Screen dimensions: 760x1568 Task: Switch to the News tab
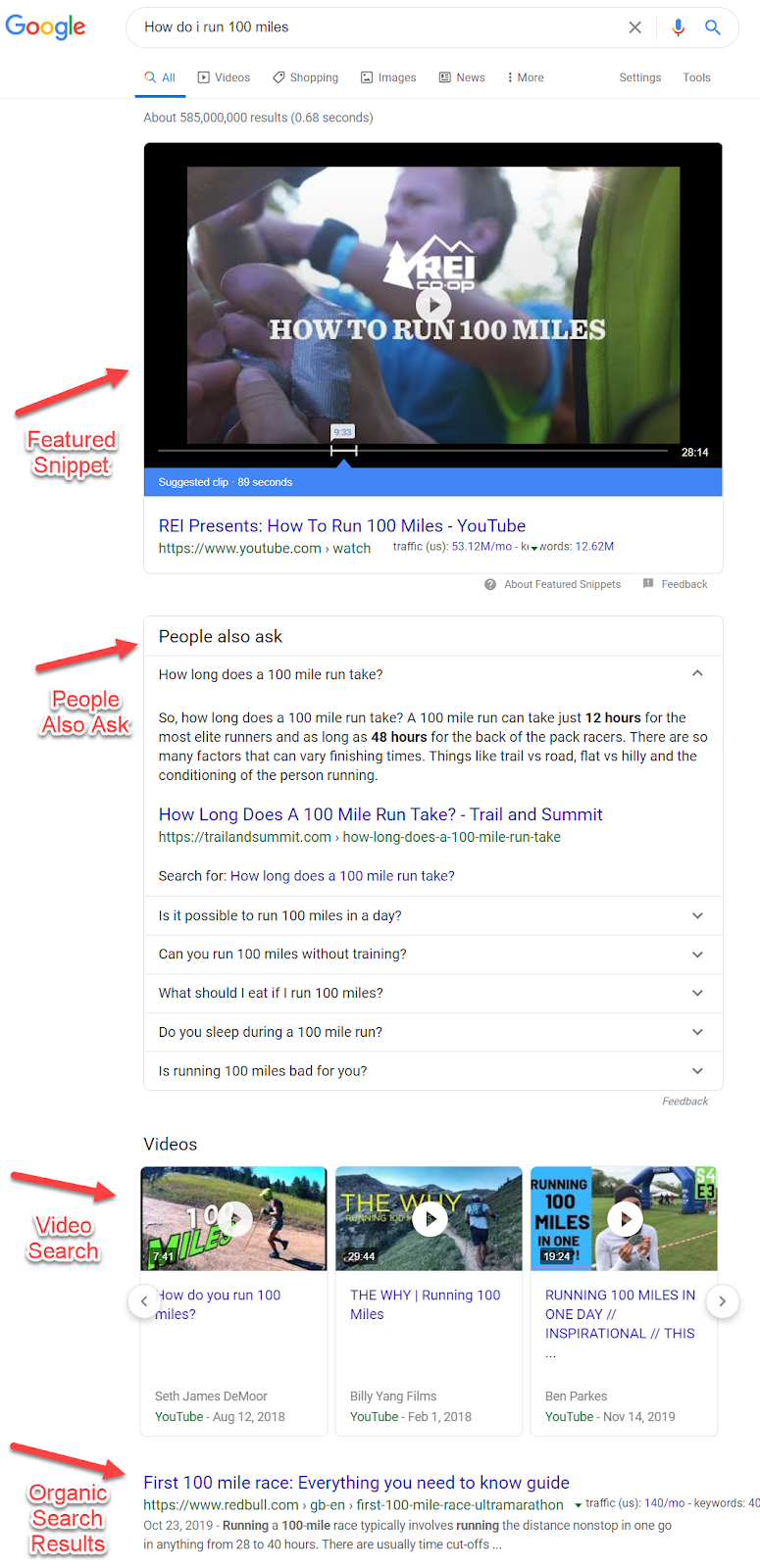(x=462, y=77)
